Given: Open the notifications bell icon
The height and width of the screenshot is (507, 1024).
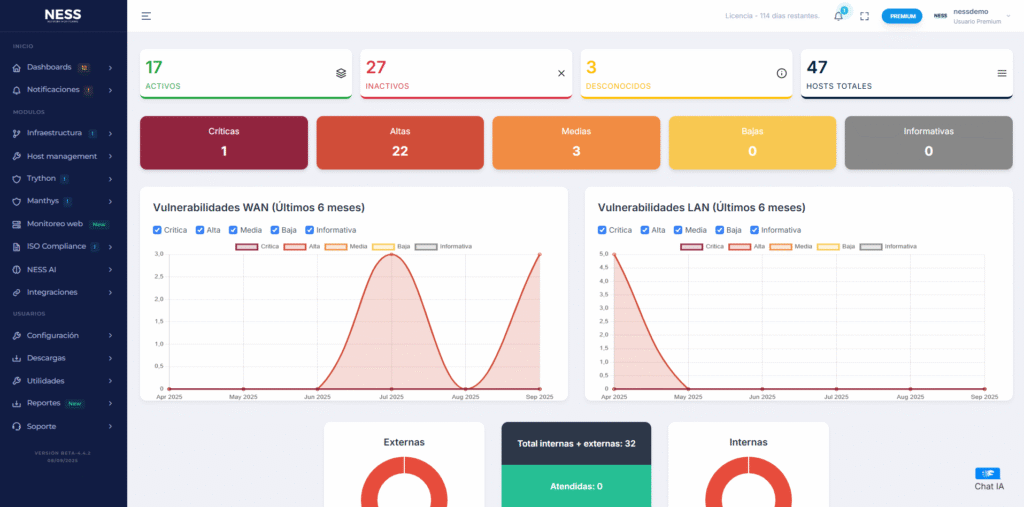Looking at the screenshot, I should (x=838, y=16).
